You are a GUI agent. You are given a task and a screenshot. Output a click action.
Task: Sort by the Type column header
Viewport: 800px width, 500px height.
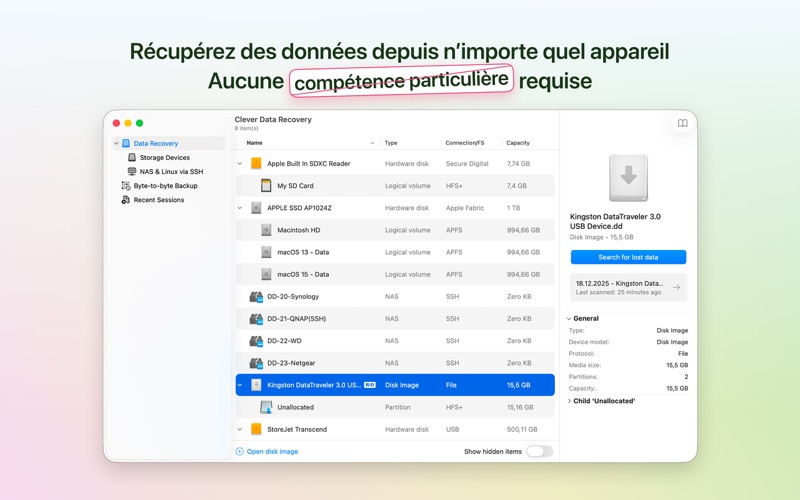pos(391,143)
